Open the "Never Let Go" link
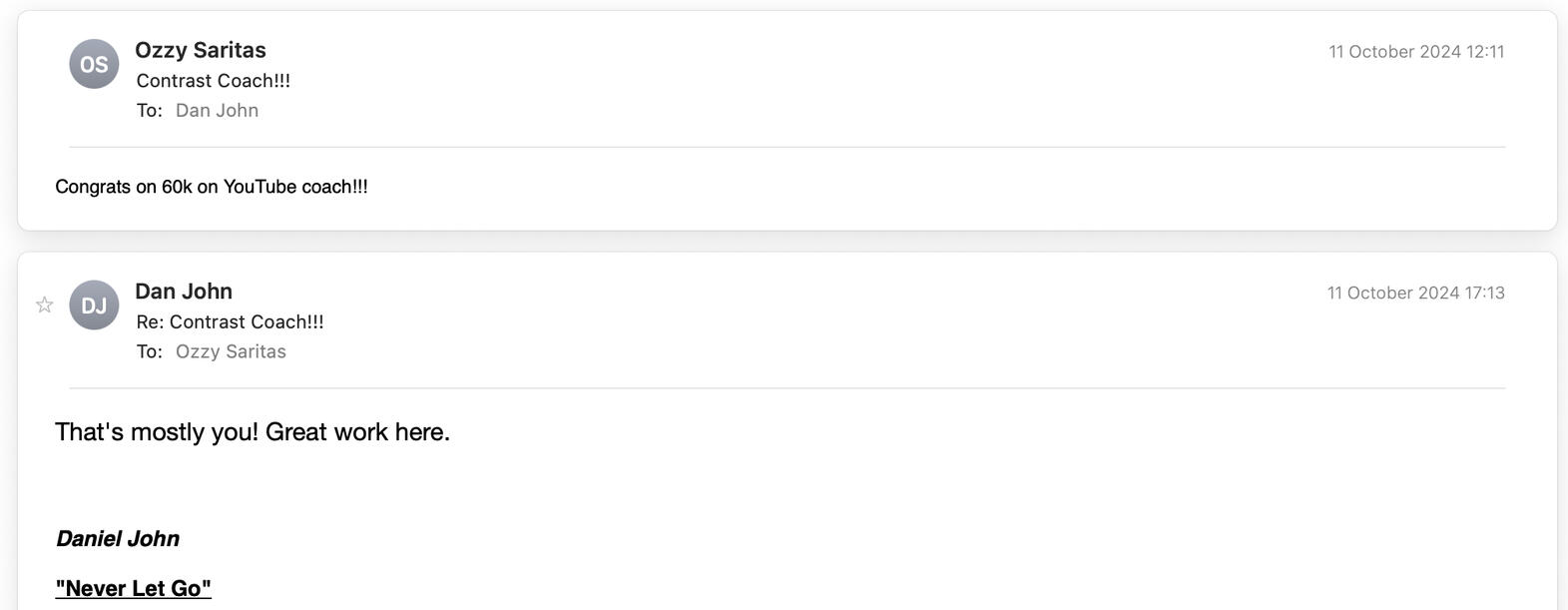 (x=133, y=588)
